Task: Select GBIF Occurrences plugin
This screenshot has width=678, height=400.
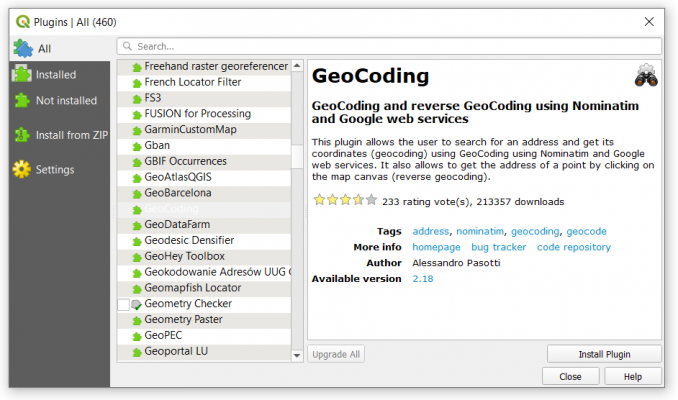Action: pos(204,161)
